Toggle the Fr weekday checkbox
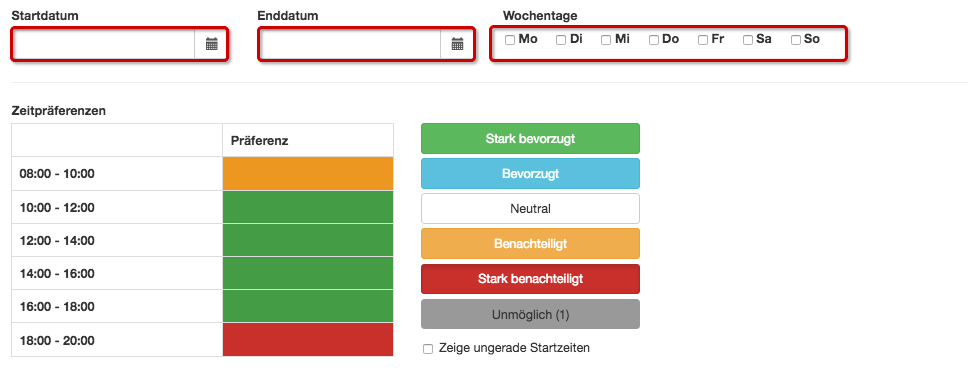The width and height of the screenshot is (969, 370). 703,40
